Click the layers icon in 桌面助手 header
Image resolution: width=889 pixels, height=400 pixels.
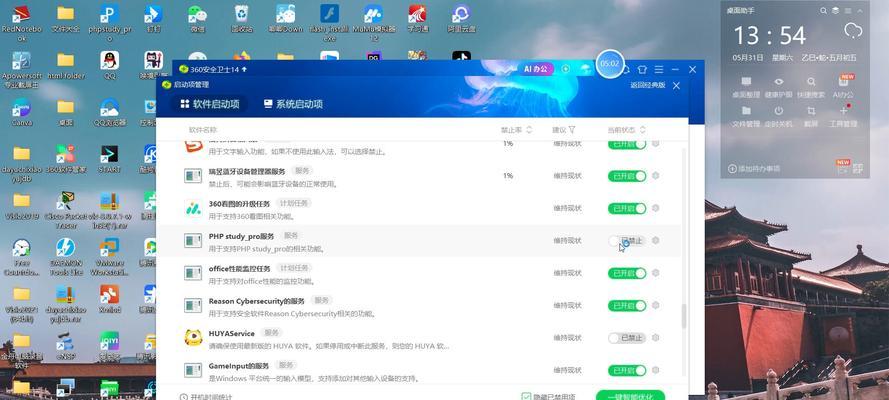(836, 11)
